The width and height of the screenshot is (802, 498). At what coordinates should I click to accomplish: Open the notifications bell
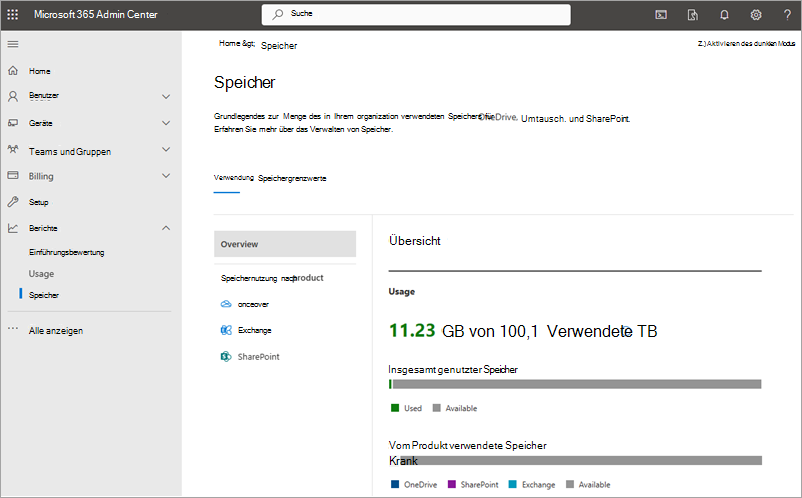(x=724, y=15)
